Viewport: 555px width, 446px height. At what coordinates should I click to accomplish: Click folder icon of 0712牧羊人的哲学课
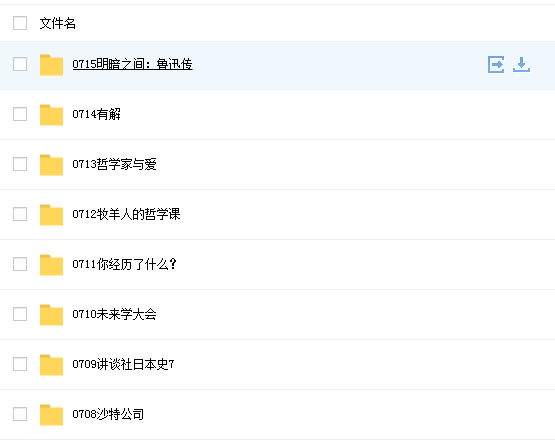(x=51, y=215)
